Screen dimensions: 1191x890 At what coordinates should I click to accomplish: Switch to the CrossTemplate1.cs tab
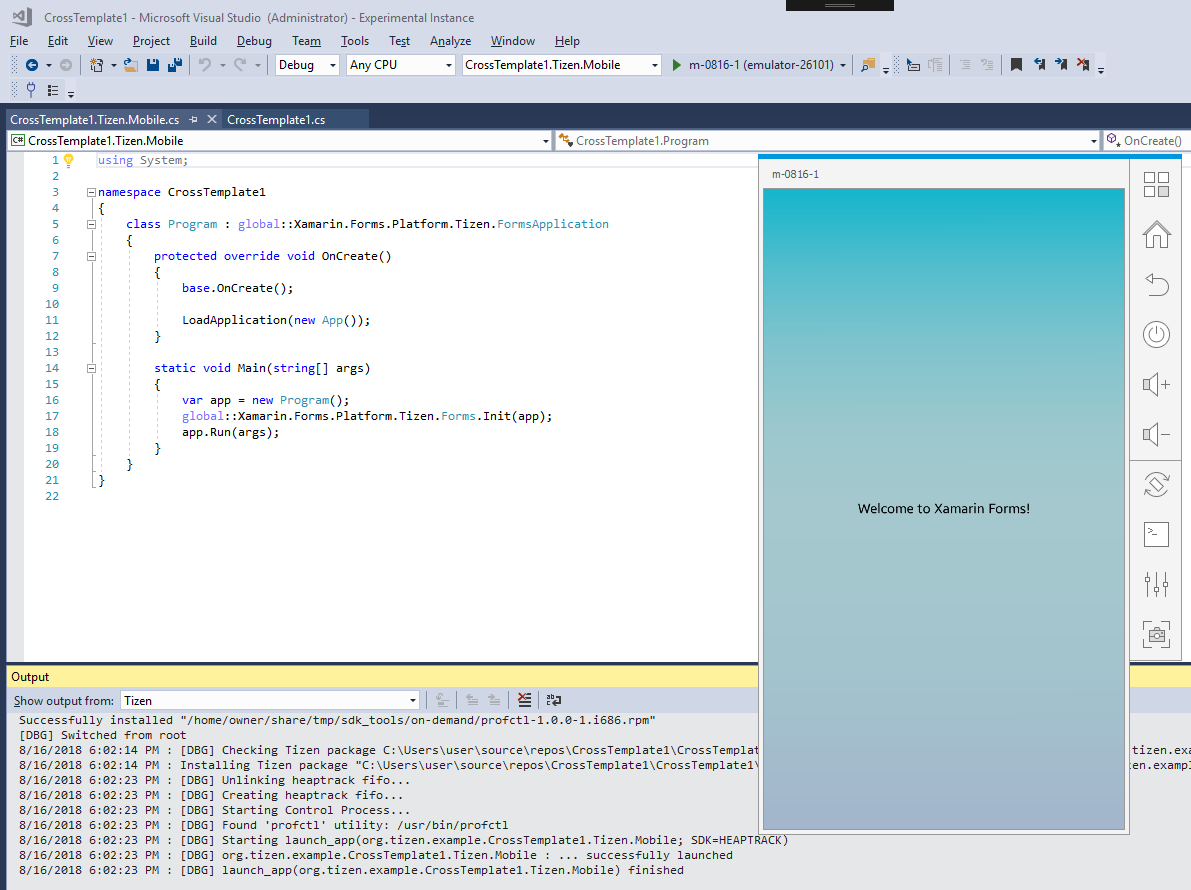coord(276,120)
